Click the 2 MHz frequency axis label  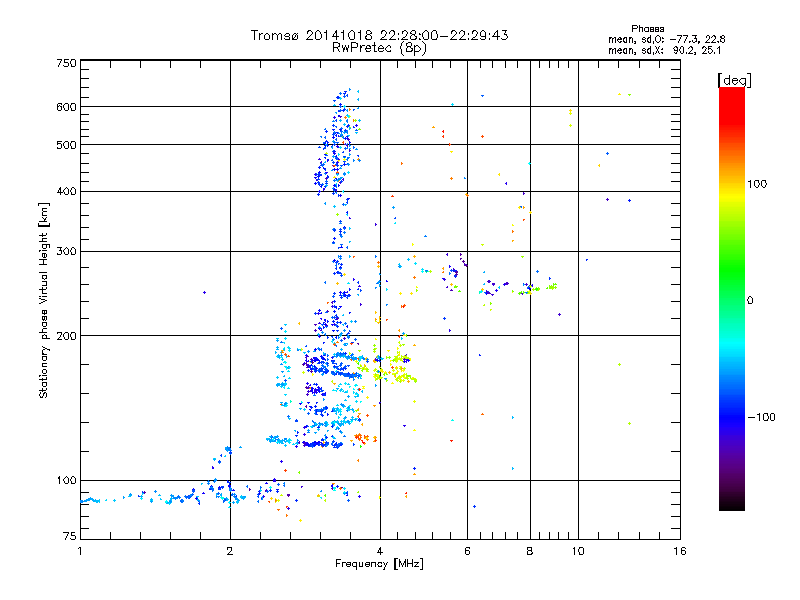(230, 552)
